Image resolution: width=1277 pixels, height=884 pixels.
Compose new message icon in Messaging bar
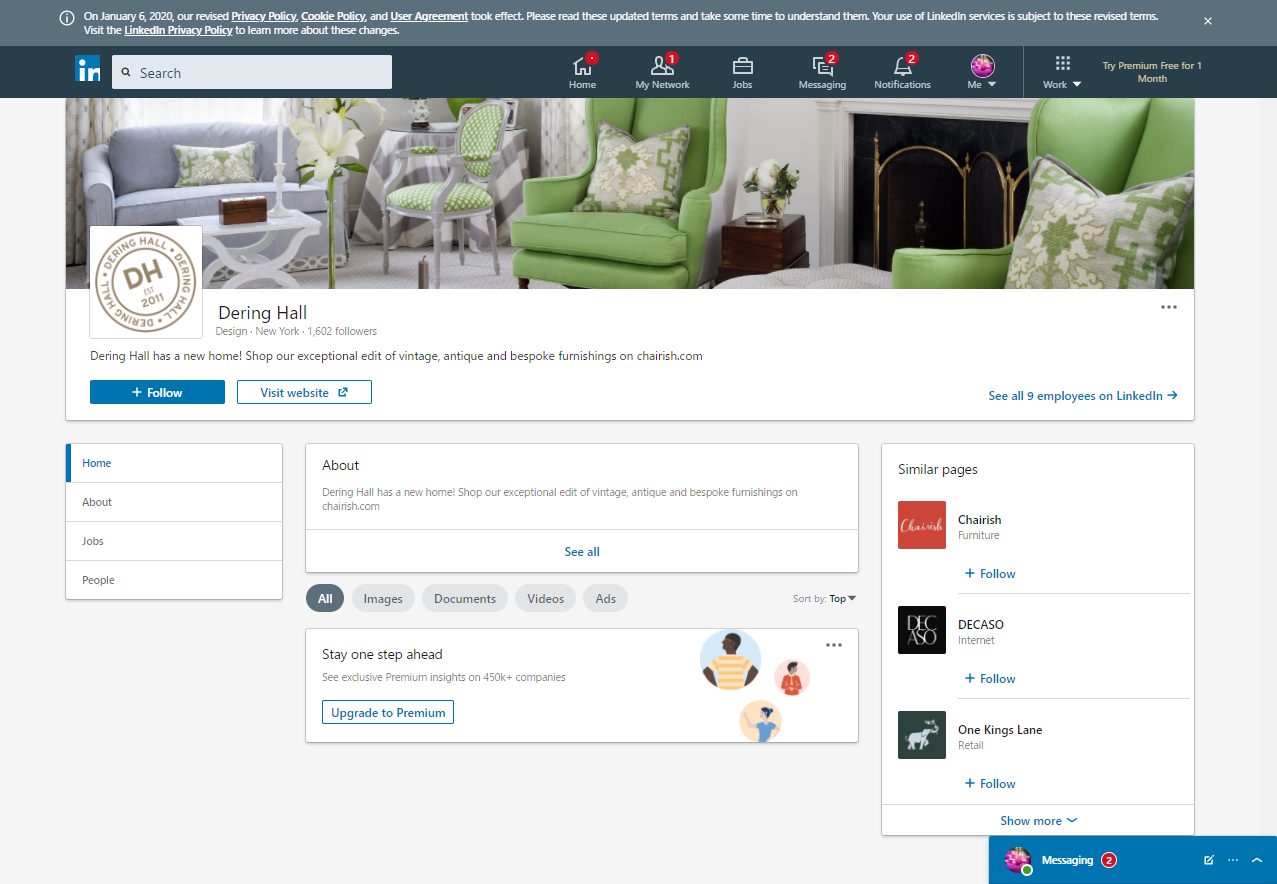coord(1208,860)
